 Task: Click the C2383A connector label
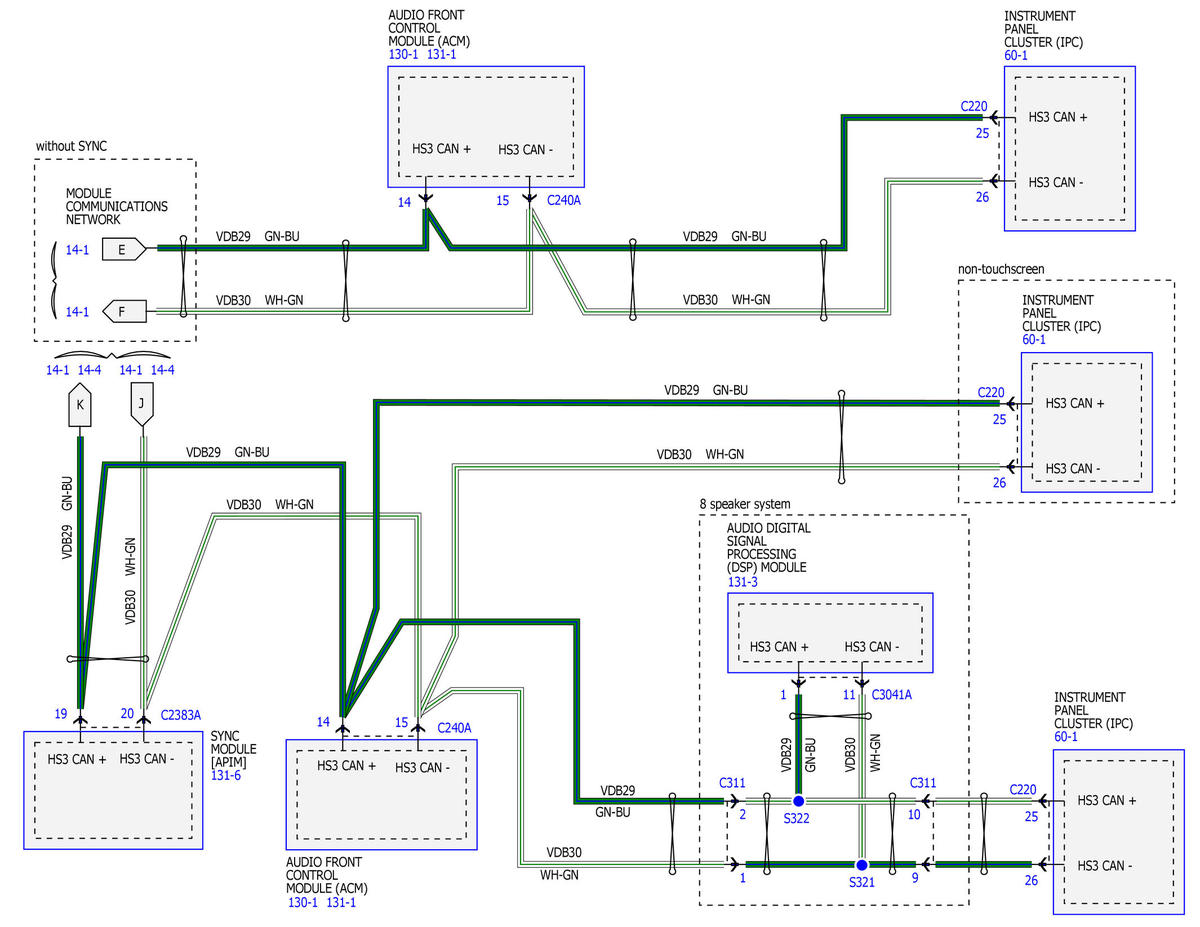coord(181,715)
